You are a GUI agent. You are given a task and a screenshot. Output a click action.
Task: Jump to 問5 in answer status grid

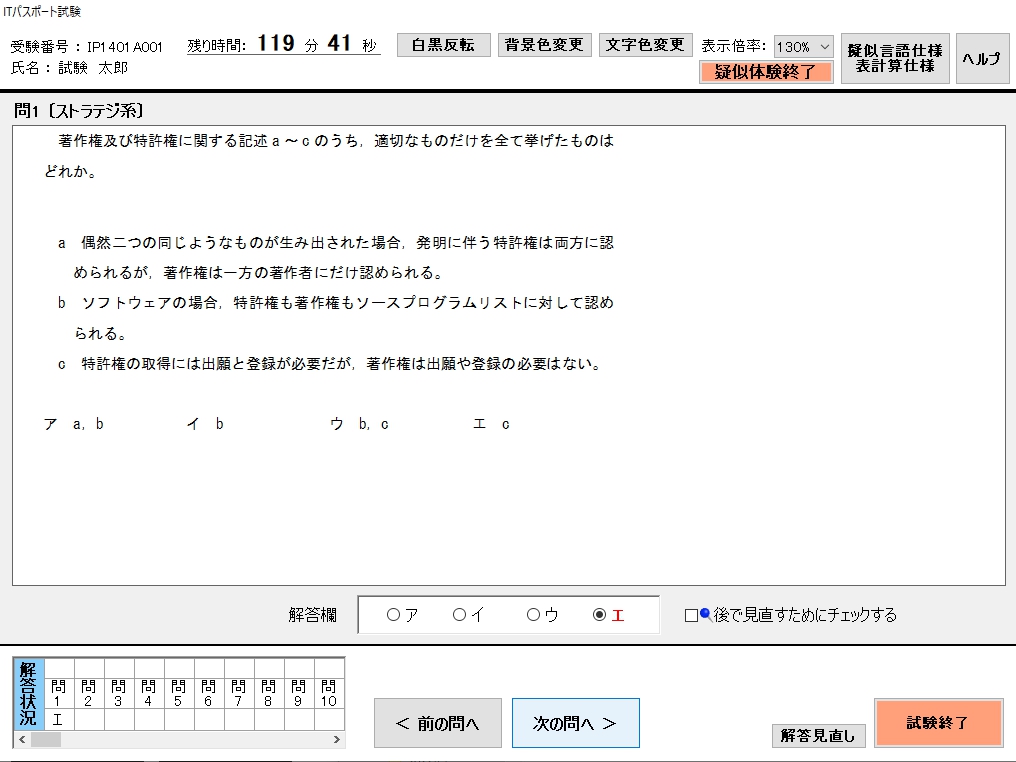tap(178, 694)
